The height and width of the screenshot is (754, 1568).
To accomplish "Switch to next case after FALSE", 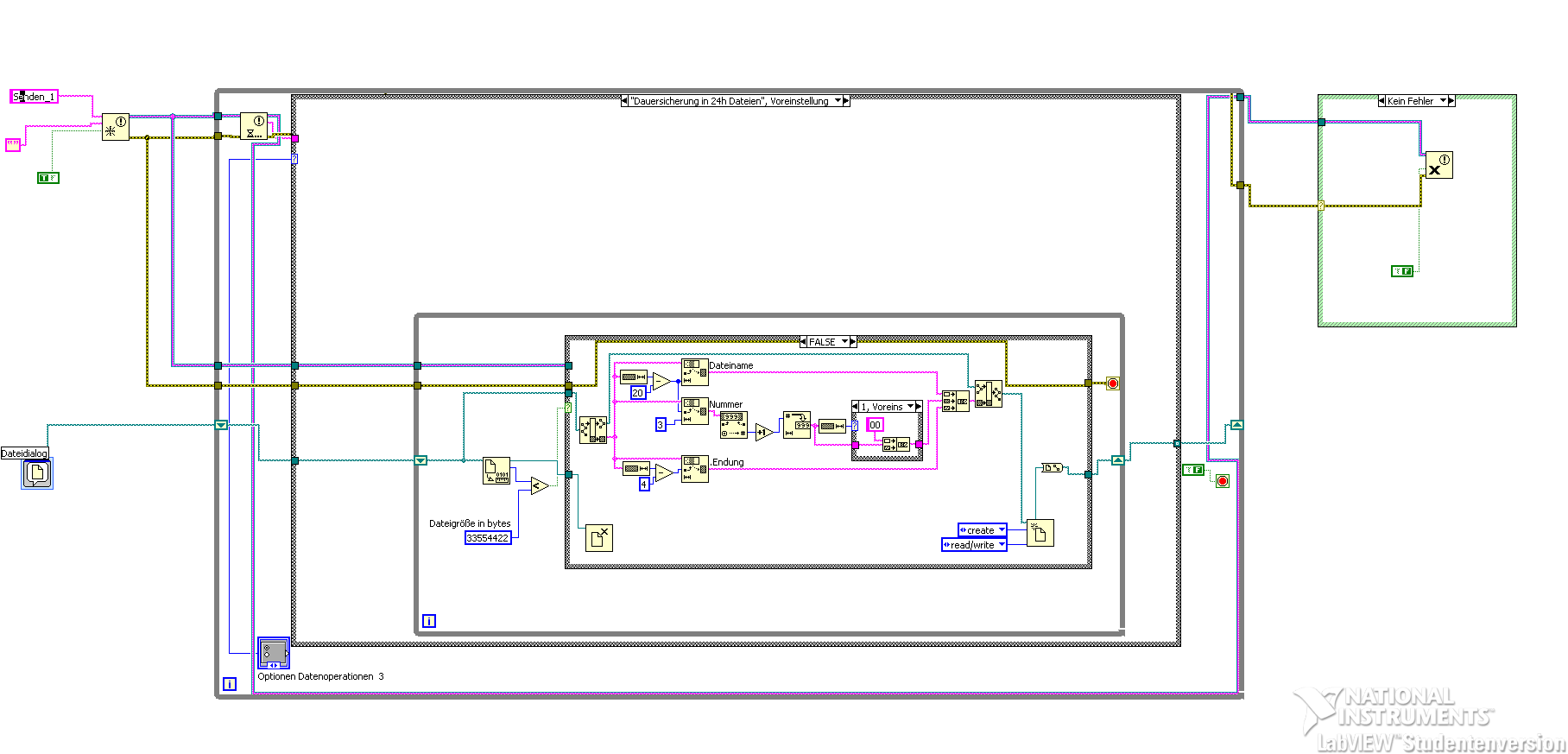I will (x=853, y=342).
